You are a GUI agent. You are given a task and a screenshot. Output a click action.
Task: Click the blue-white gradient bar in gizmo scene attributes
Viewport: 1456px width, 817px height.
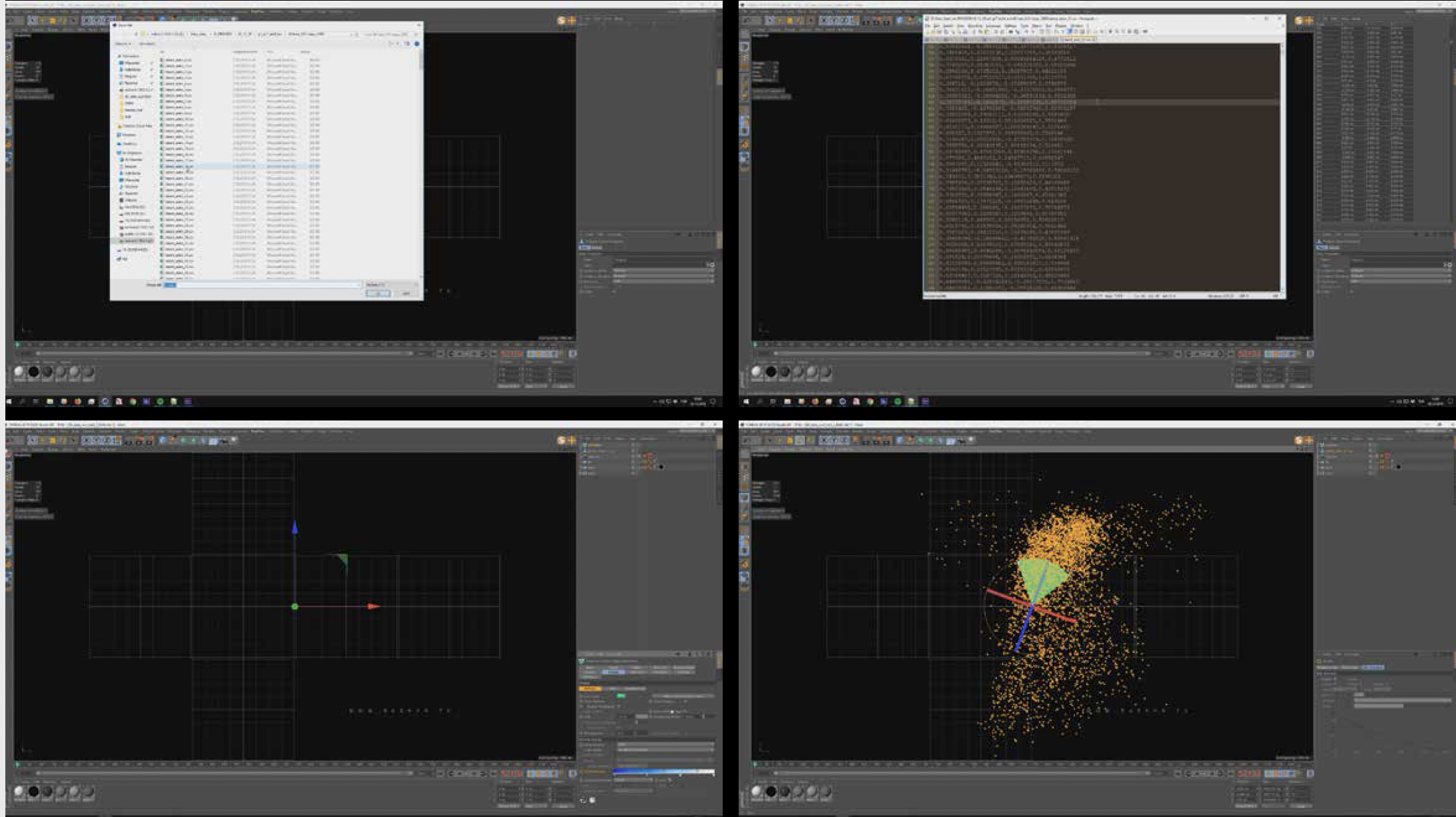coord(663,772)
